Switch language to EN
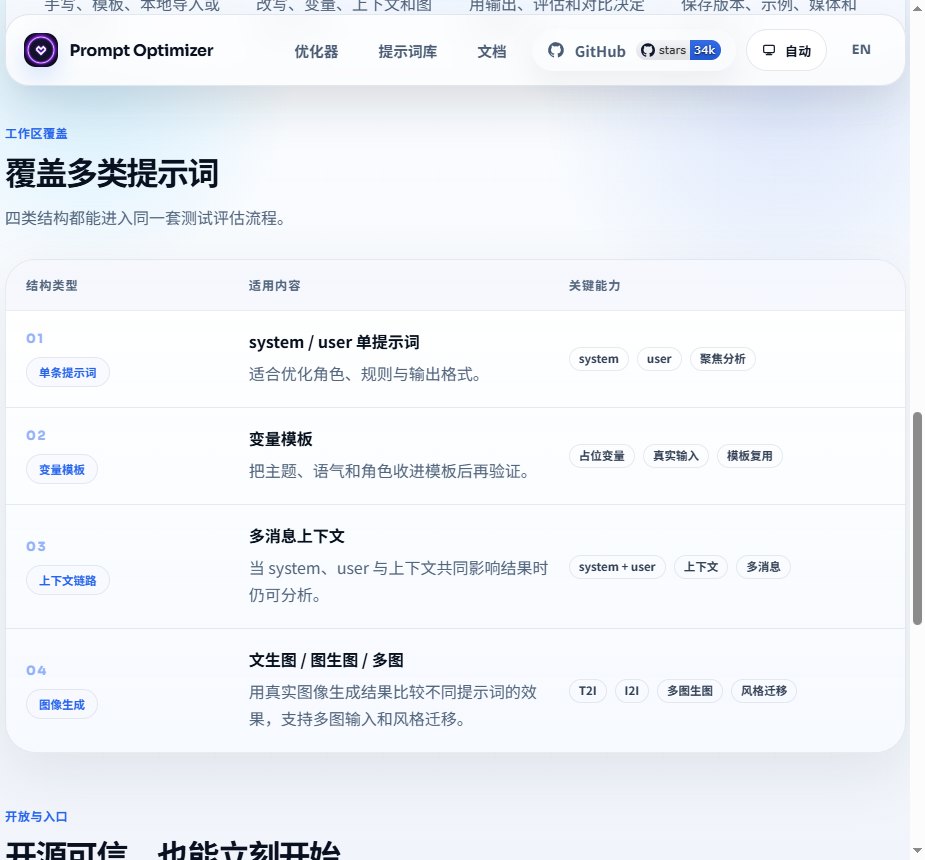Viewport: 925px width, 860px height. pyautogui.click(x=861, y=50)
